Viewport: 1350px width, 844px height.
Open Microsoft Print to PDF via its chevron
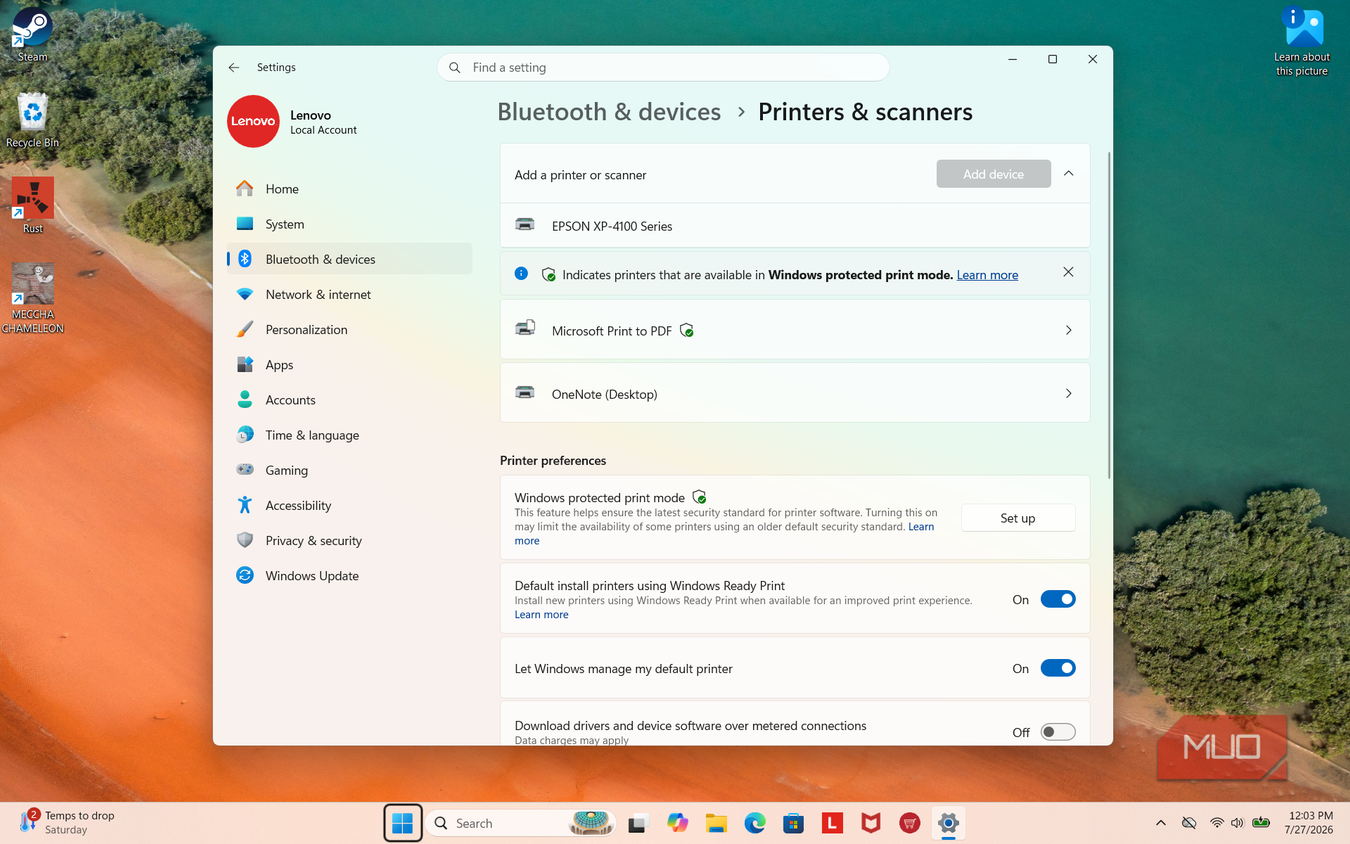click(1069, 330)
